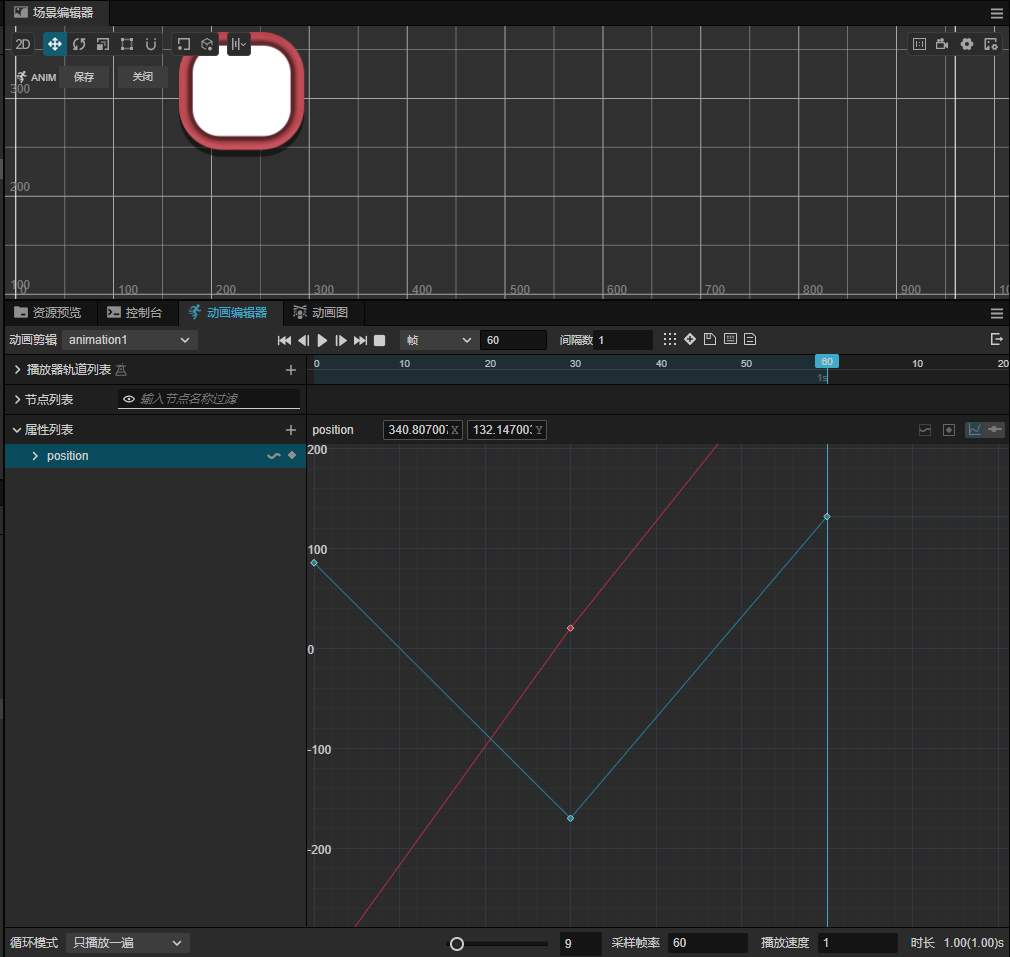
Task: Click 保存 save button
Action: coord(84,77)
